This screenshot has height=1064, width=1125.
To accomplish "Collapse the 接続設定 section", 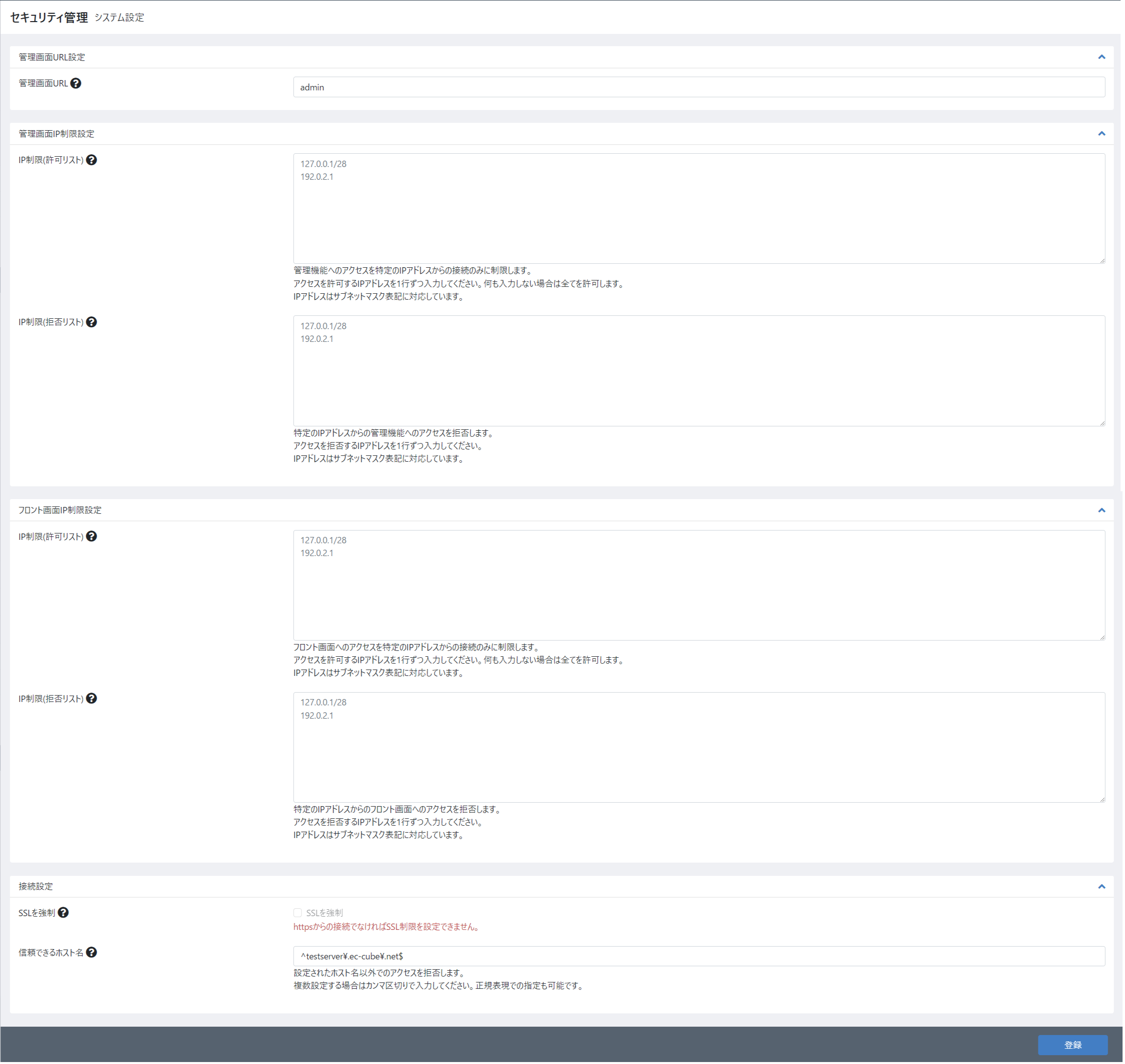I will (x=1101, y=886).
